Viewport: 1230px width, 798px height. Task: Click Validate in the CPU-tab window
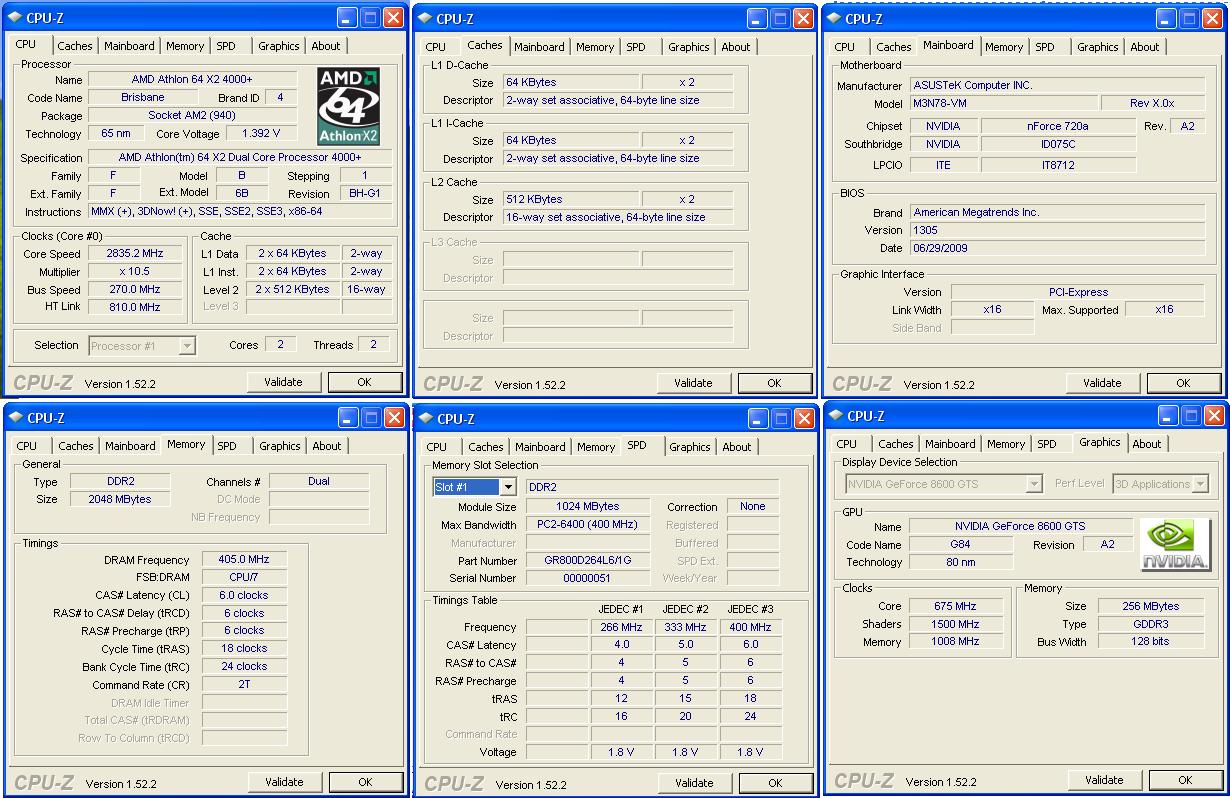pos(283,382)
